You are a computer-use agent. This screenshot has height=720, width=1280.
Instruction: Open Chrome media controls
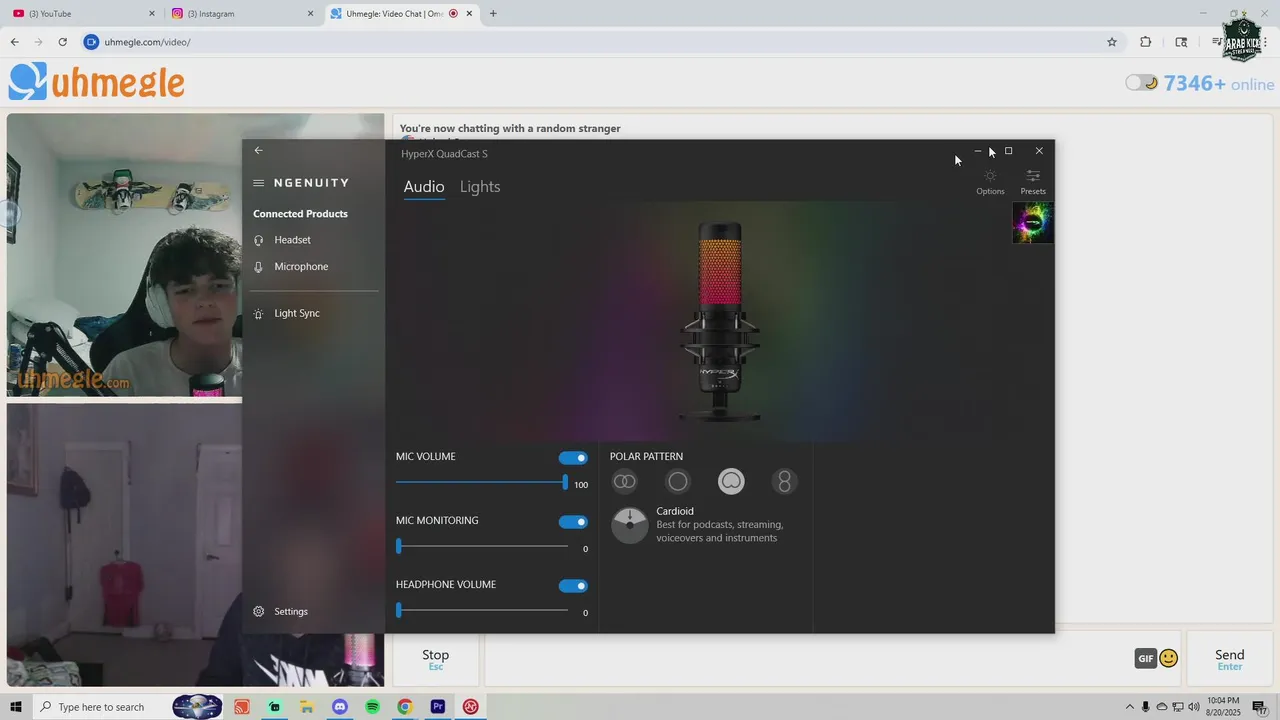[x=1216, y=42]
